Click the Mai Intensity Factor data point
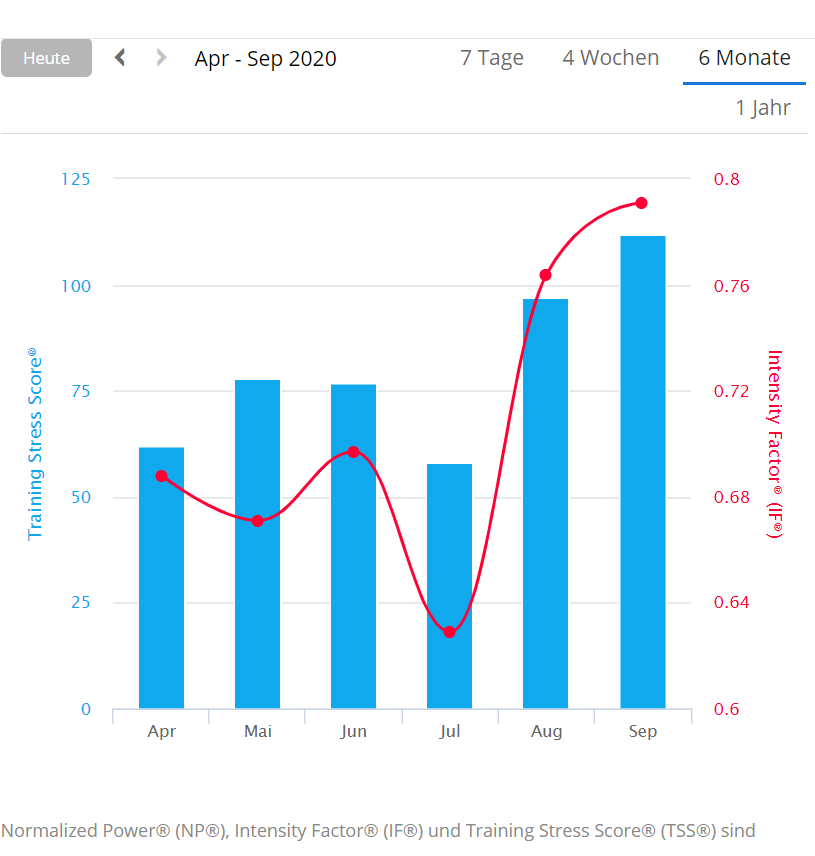The width and height of the screenshot is (815, 856). coord(257,521)
